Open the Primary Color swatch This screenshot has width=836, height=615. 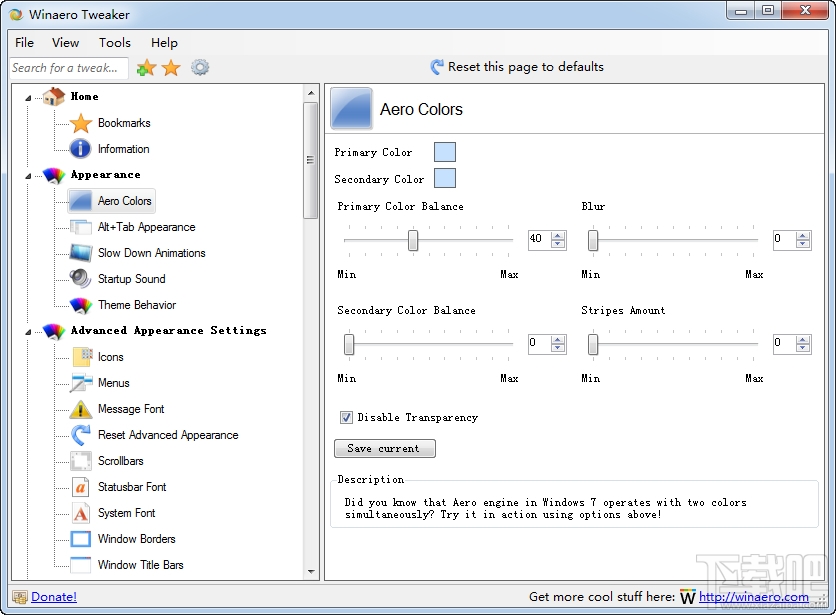tap(445, 152)
